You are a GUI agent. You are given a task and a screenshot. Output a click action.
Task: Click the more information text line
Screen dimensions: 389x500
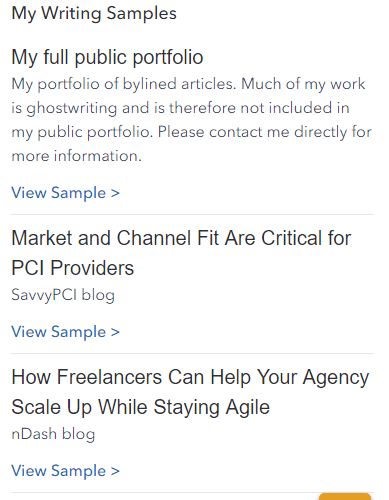77,156
